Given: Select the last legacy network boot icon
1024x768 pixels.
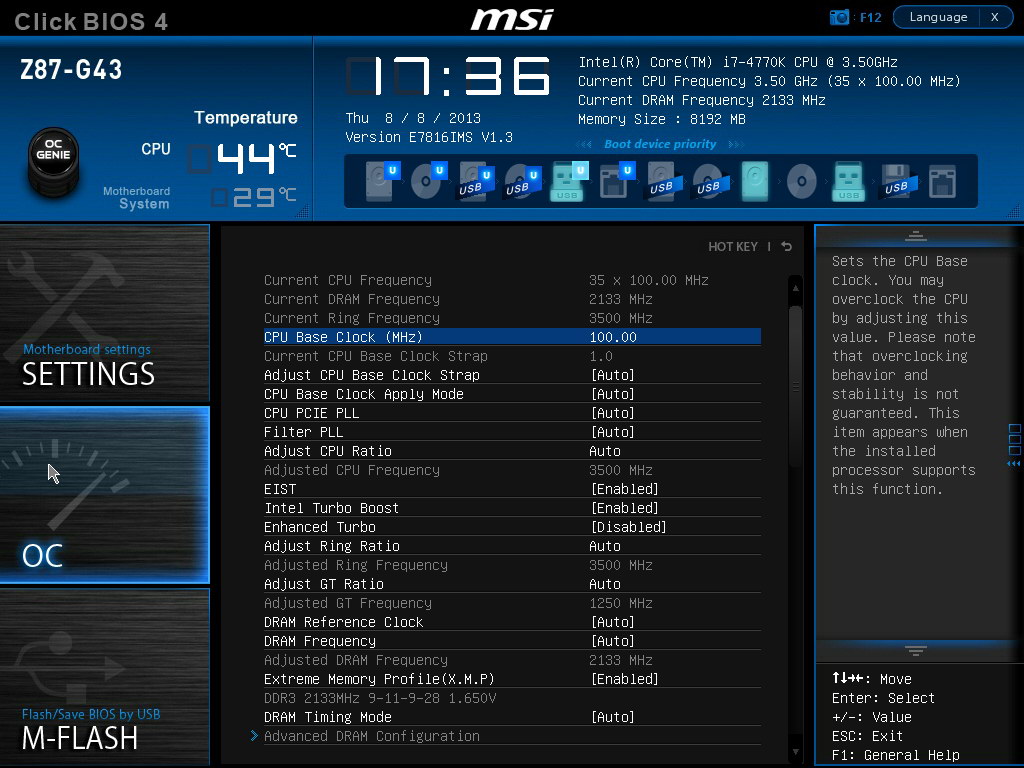Looking at the screenshot, I should (942, 181).
